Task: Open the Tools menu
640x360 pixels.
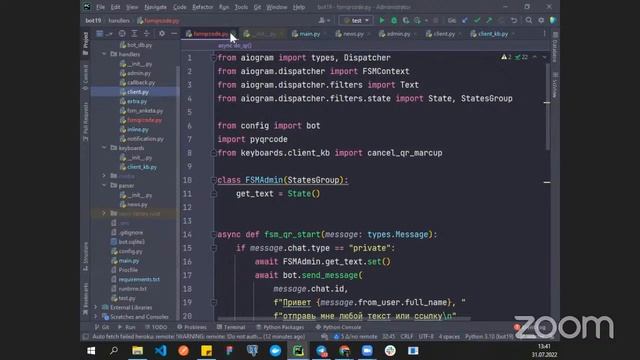Action: (241, 7)
